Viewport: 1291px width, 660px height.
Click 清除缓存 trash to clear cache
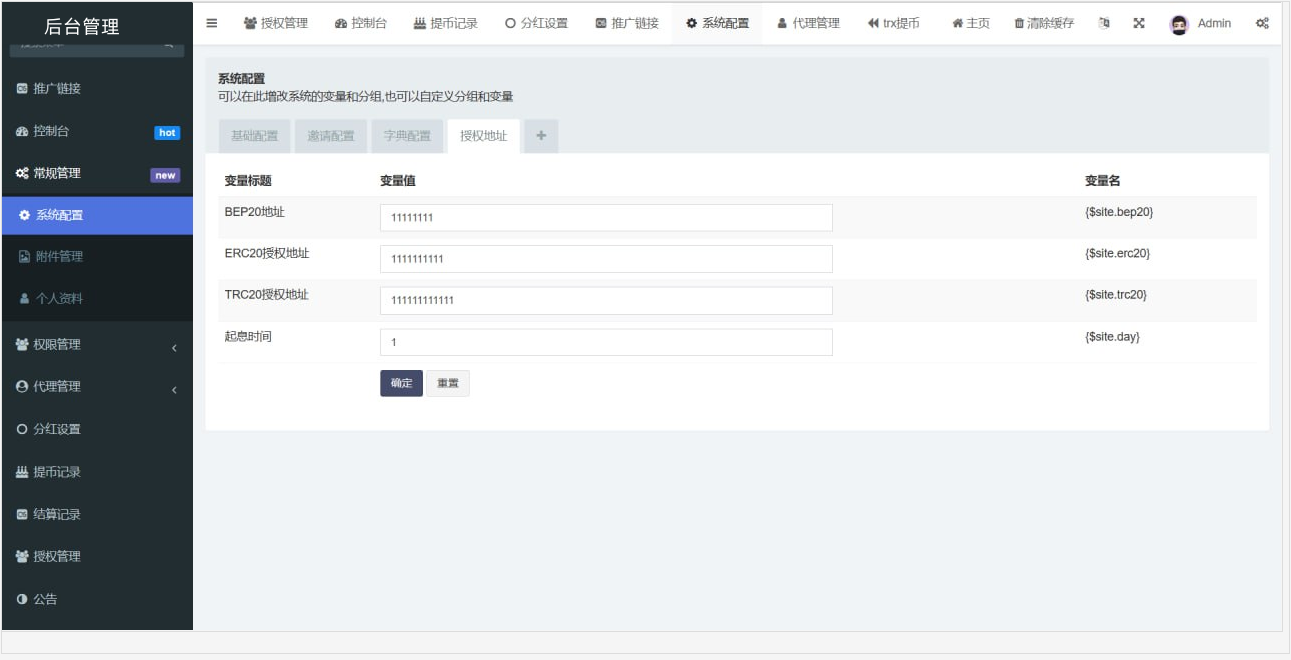tap(1044, 23)
